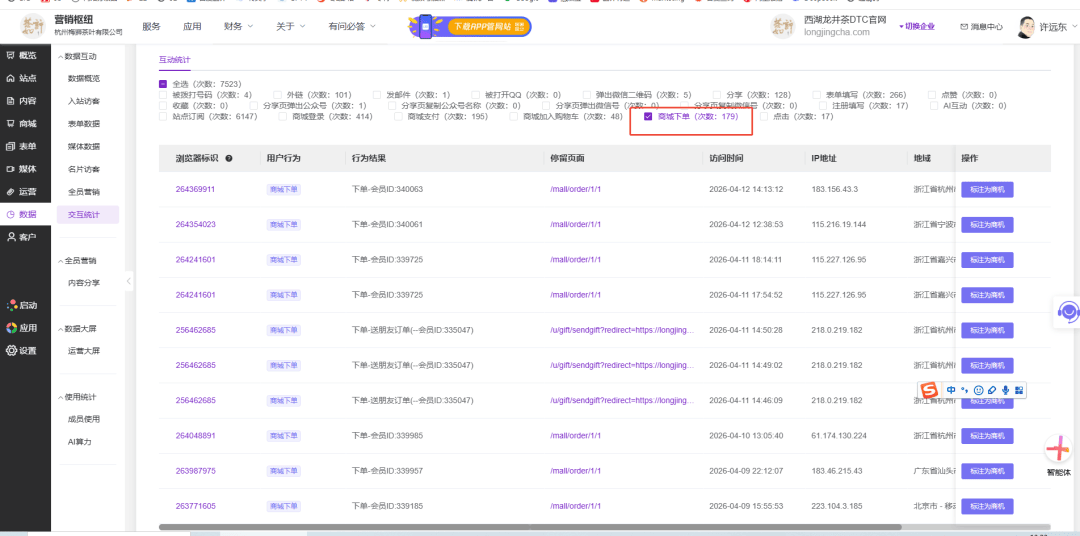Screen dimensions: 1080x536
Task: Open 表单 in the dark sidebar
Action: [22, 146]
